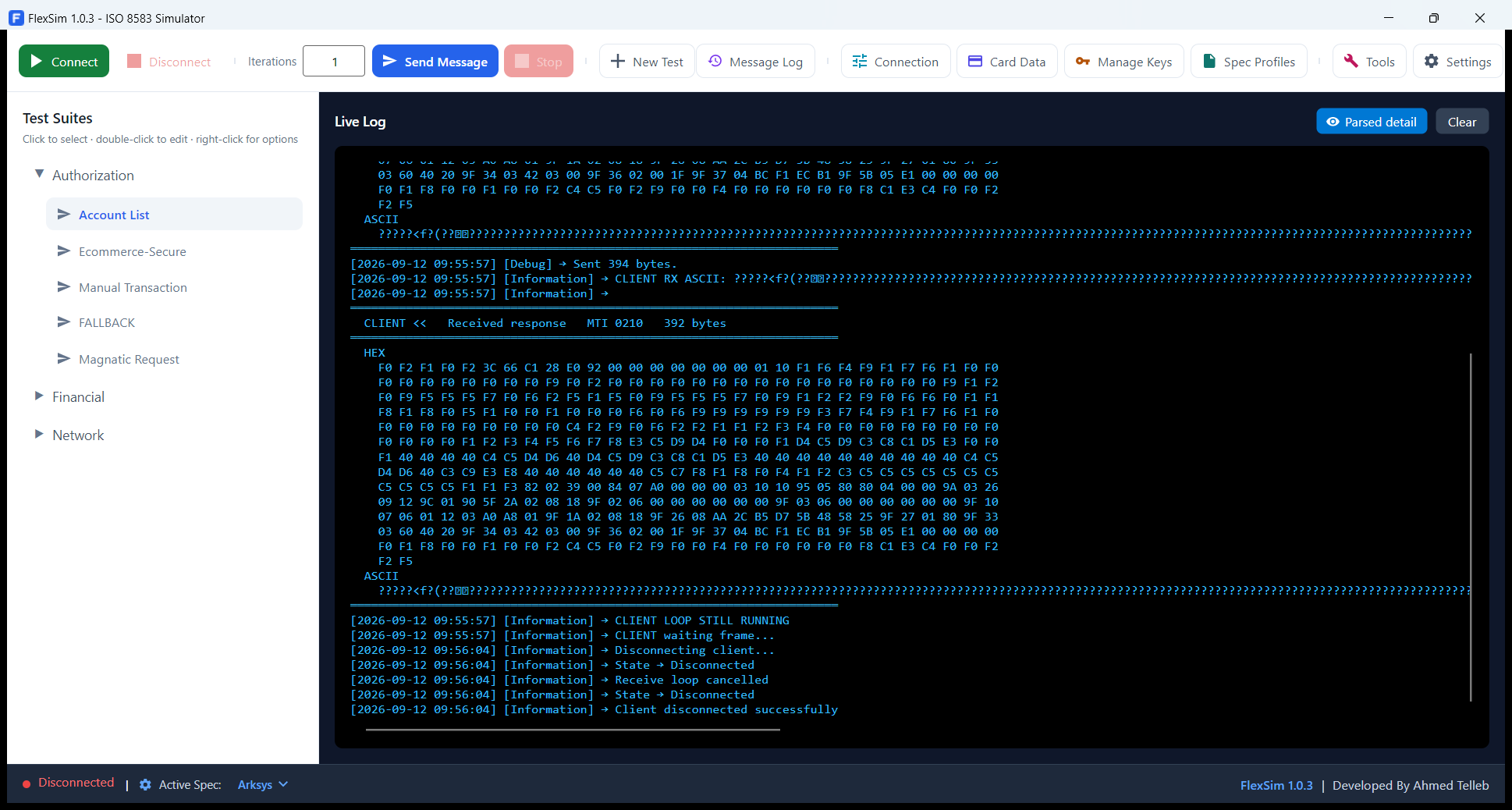The image size is (1512, 810).
Task: Click '392 bytes' in response header
Action: click(694, 323)
